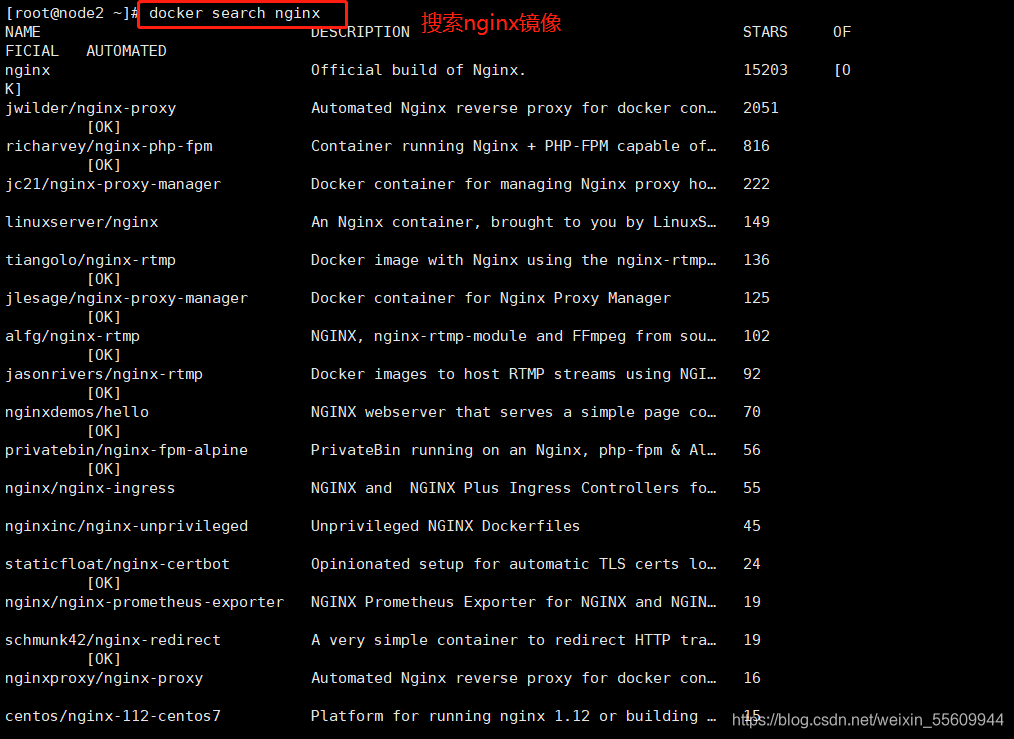Click the NAME column header
The image size is (1014, 739).
(23, 32)
